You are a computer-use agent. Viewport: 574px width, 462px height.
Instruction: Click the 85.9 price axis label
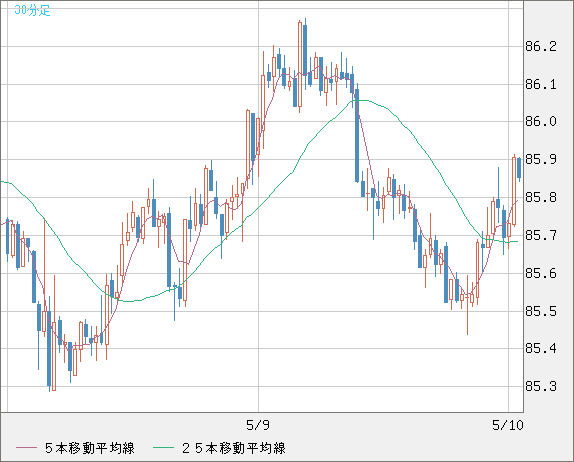541,159
